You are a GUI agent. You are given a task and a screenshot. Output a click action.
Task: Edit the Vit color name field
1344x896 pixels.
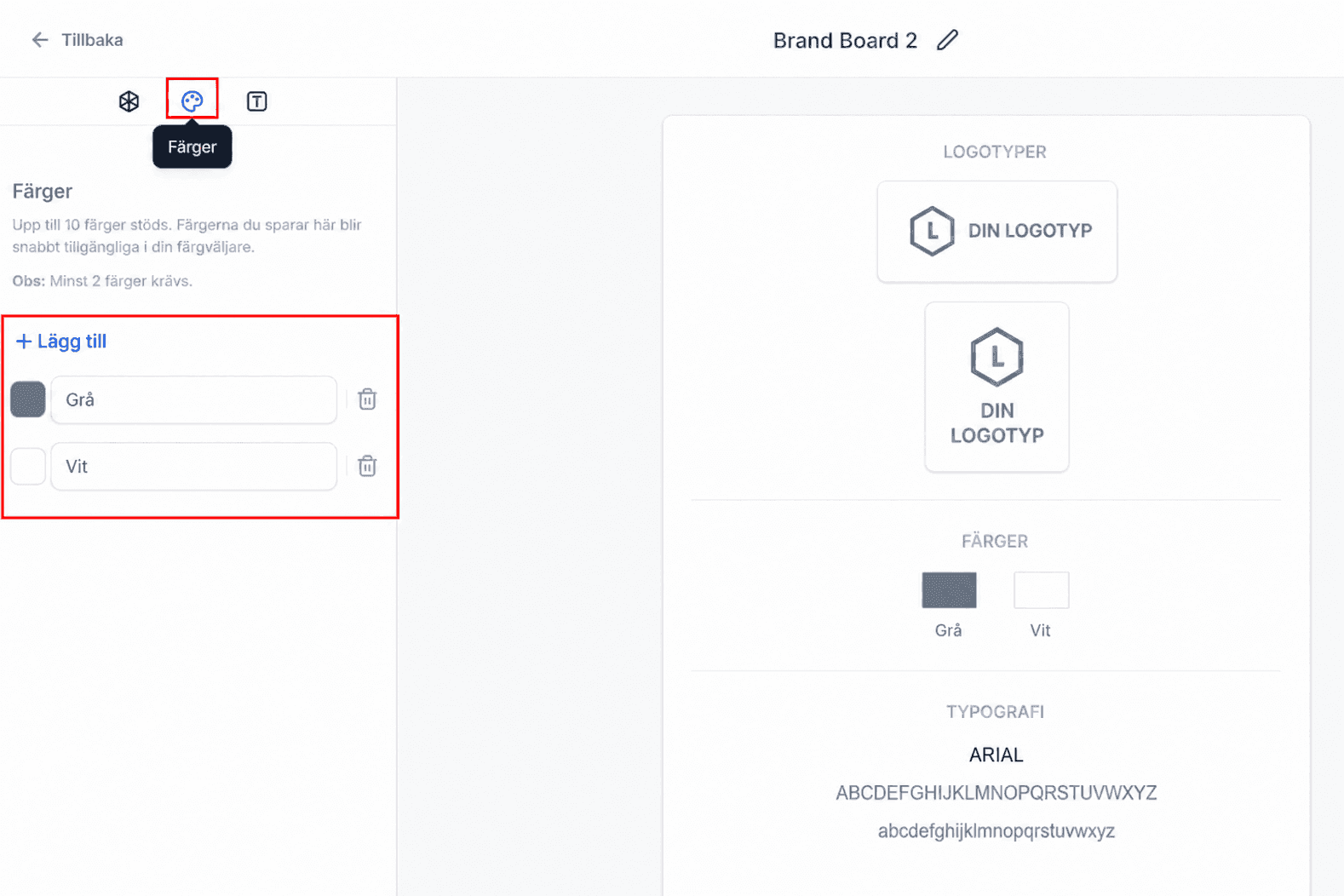pos(194,466)
